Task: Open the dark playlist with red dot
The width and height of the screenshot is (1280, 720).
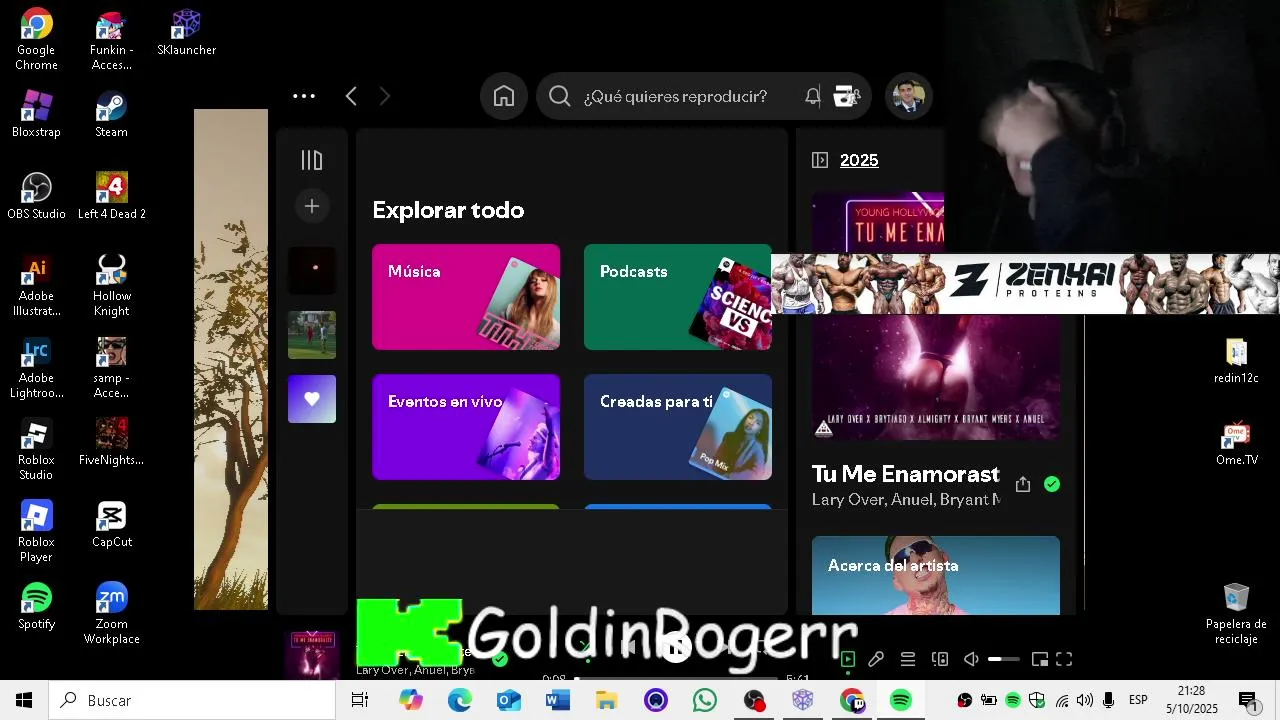Action: tap(312, 271)
